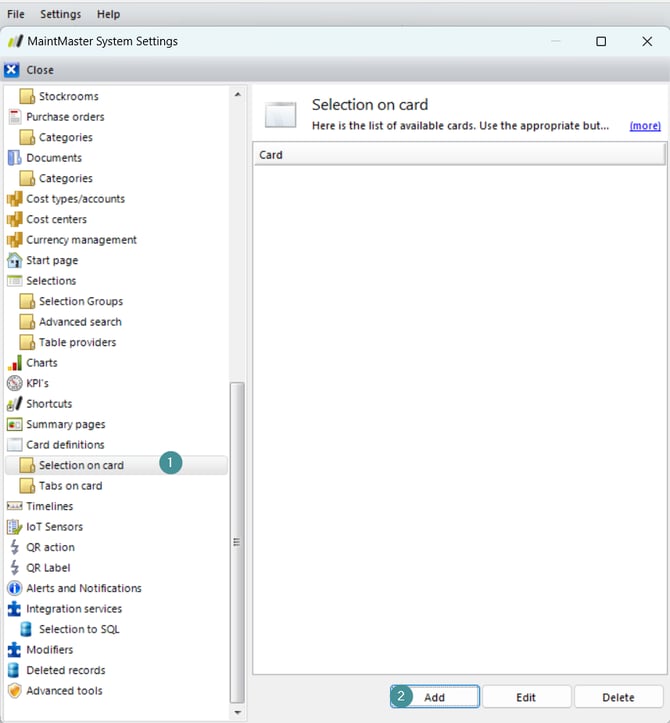Click the IoT Sensors icon

14,527
